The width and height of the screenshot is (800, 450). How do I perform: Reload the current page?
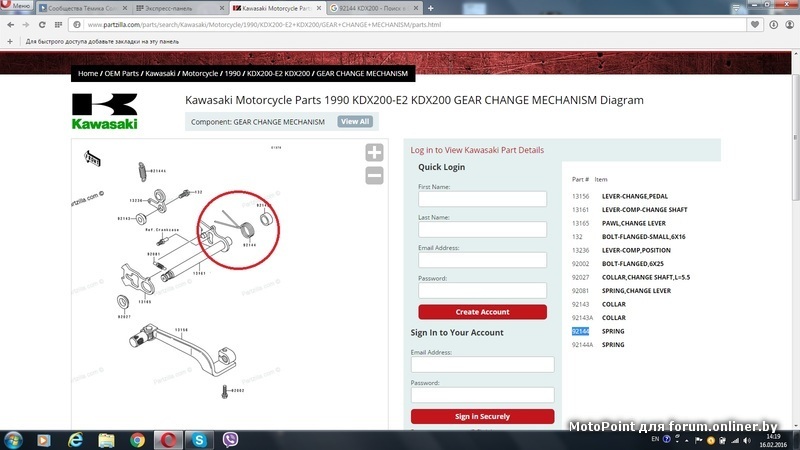(42, 24)
